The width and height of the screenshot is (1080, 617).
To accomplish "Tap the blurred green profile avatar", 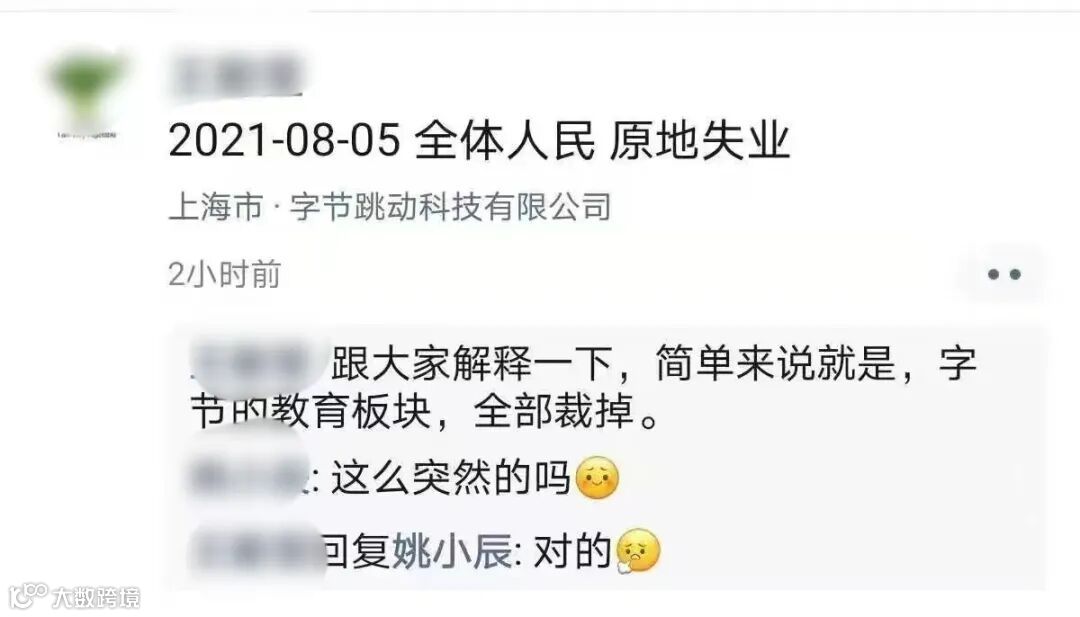I will click(x=86, y=94).
